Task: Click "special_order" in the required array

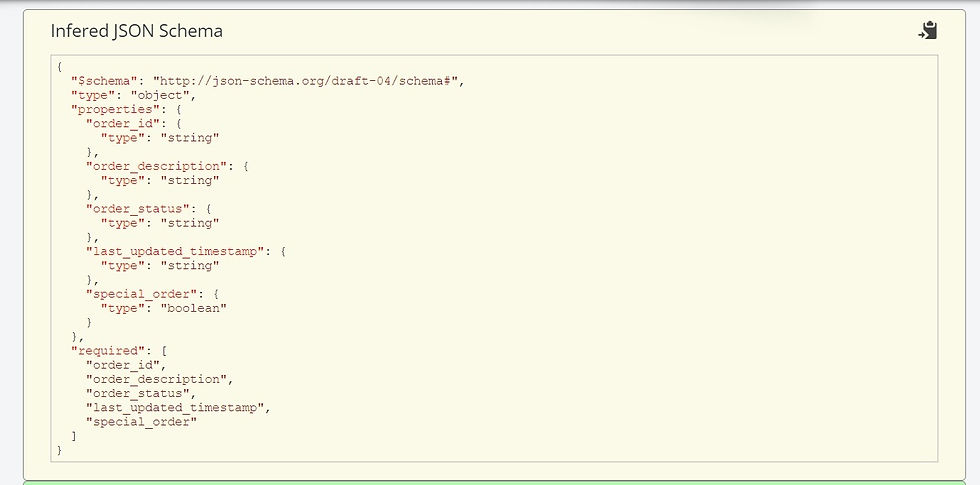Action: 141,422
